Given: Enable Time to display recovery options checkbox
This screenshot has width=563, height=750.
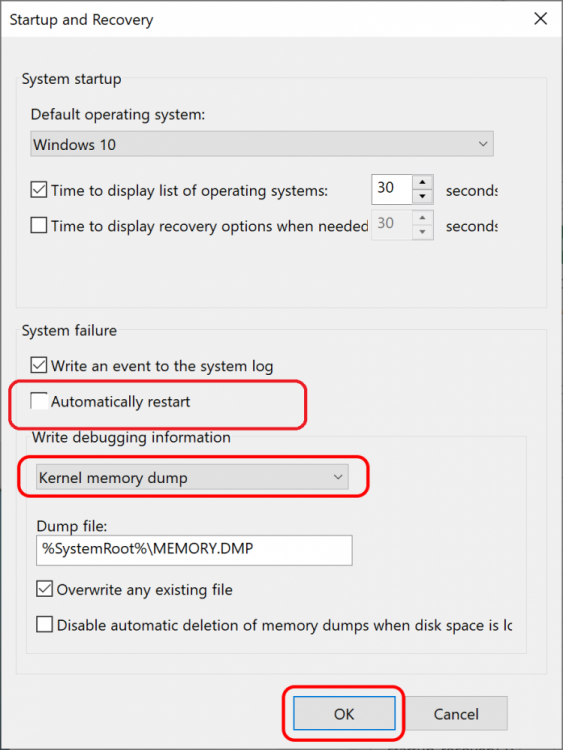Looking at the screenshot, I should click(x=39, y=225).
